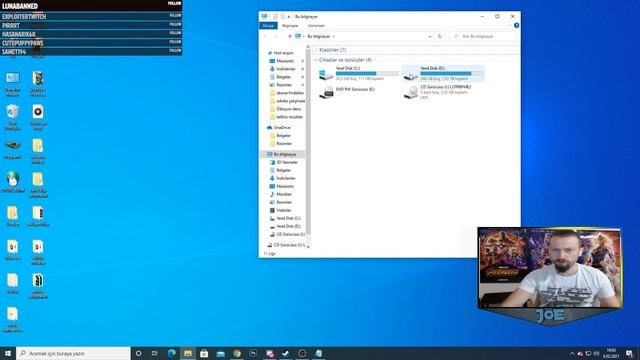Click the navigation pane vertical scrollbar
640x360 pixels.
click(x=308, y=141)
